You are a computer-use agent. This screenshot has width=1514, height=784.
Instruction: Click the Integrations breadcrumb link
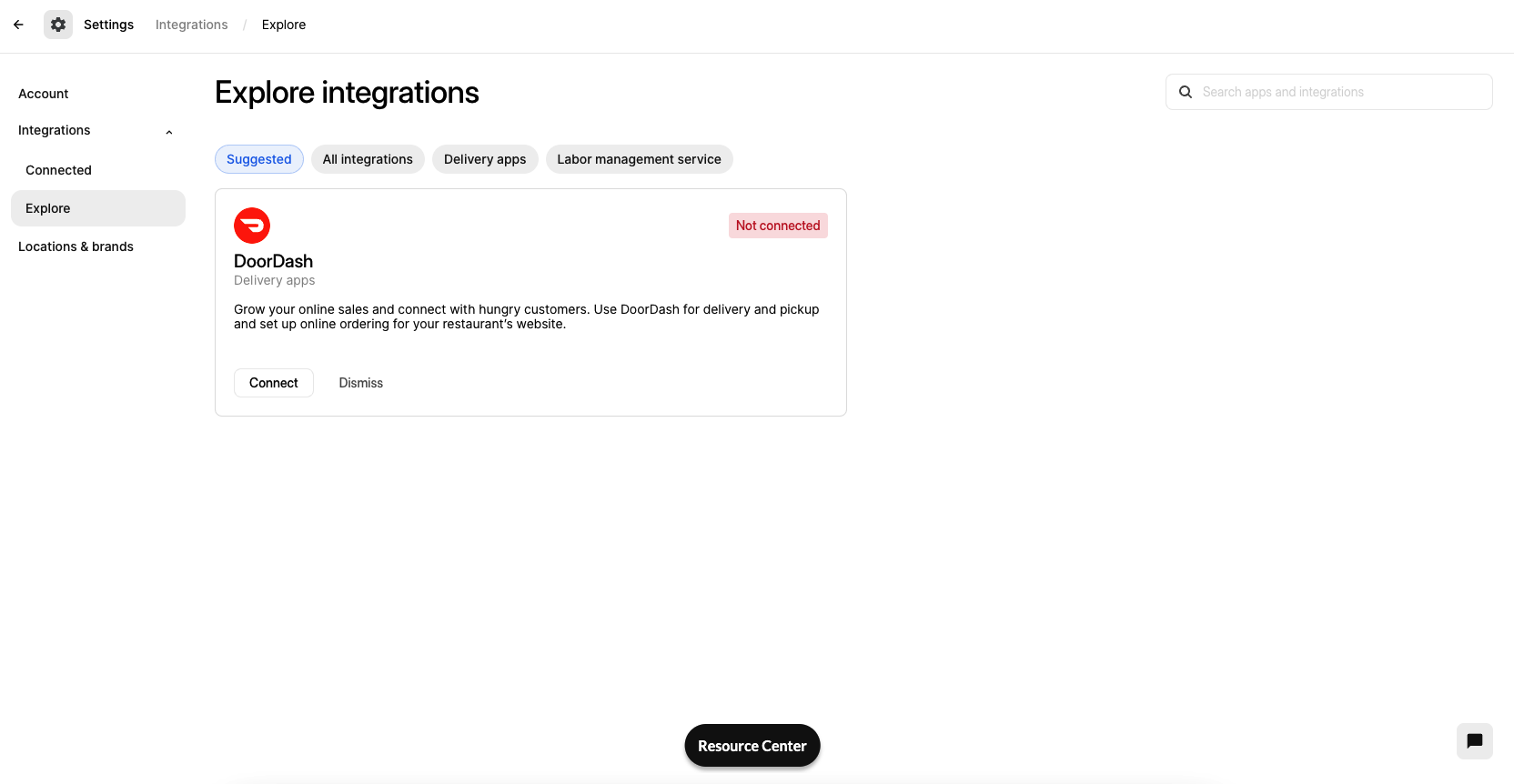point(192,25)
